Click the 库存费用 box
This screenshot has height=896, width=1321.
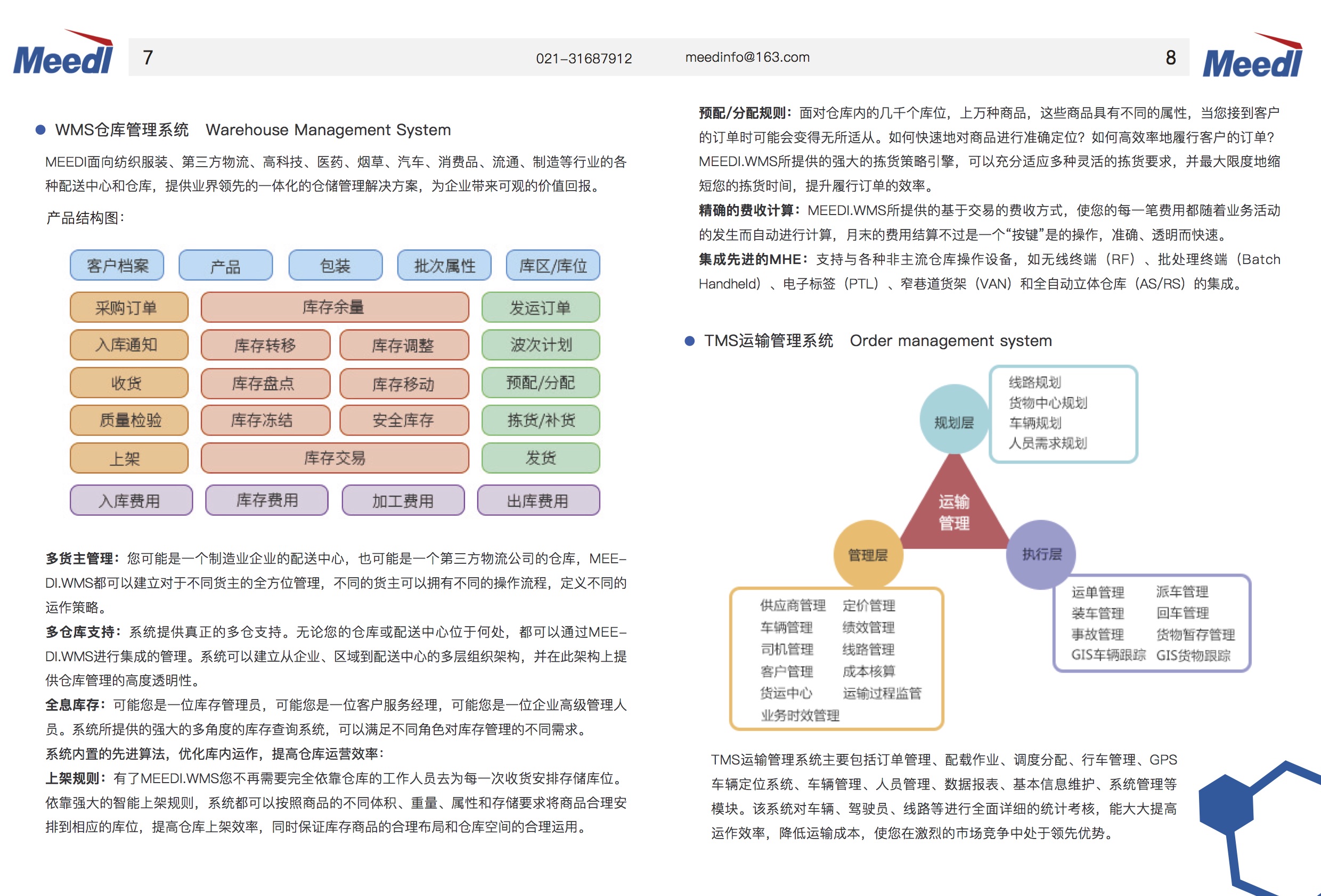(266, 500)
